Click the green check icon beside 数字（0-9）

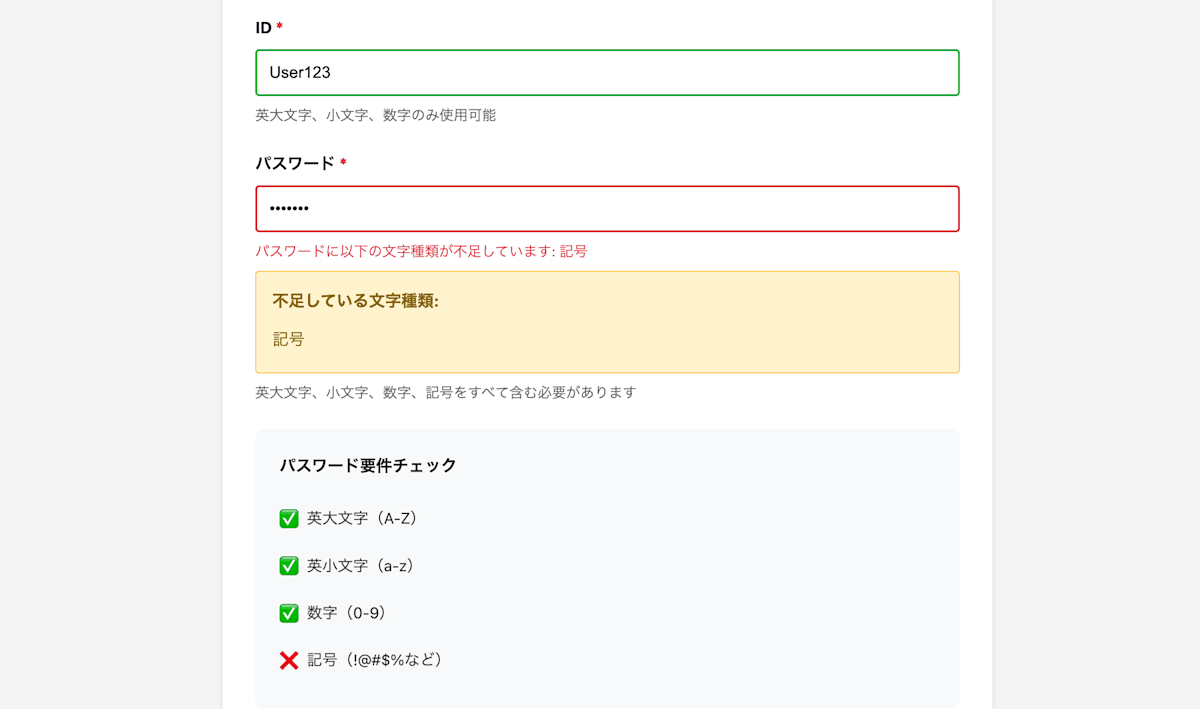click(x=289, y=612)
